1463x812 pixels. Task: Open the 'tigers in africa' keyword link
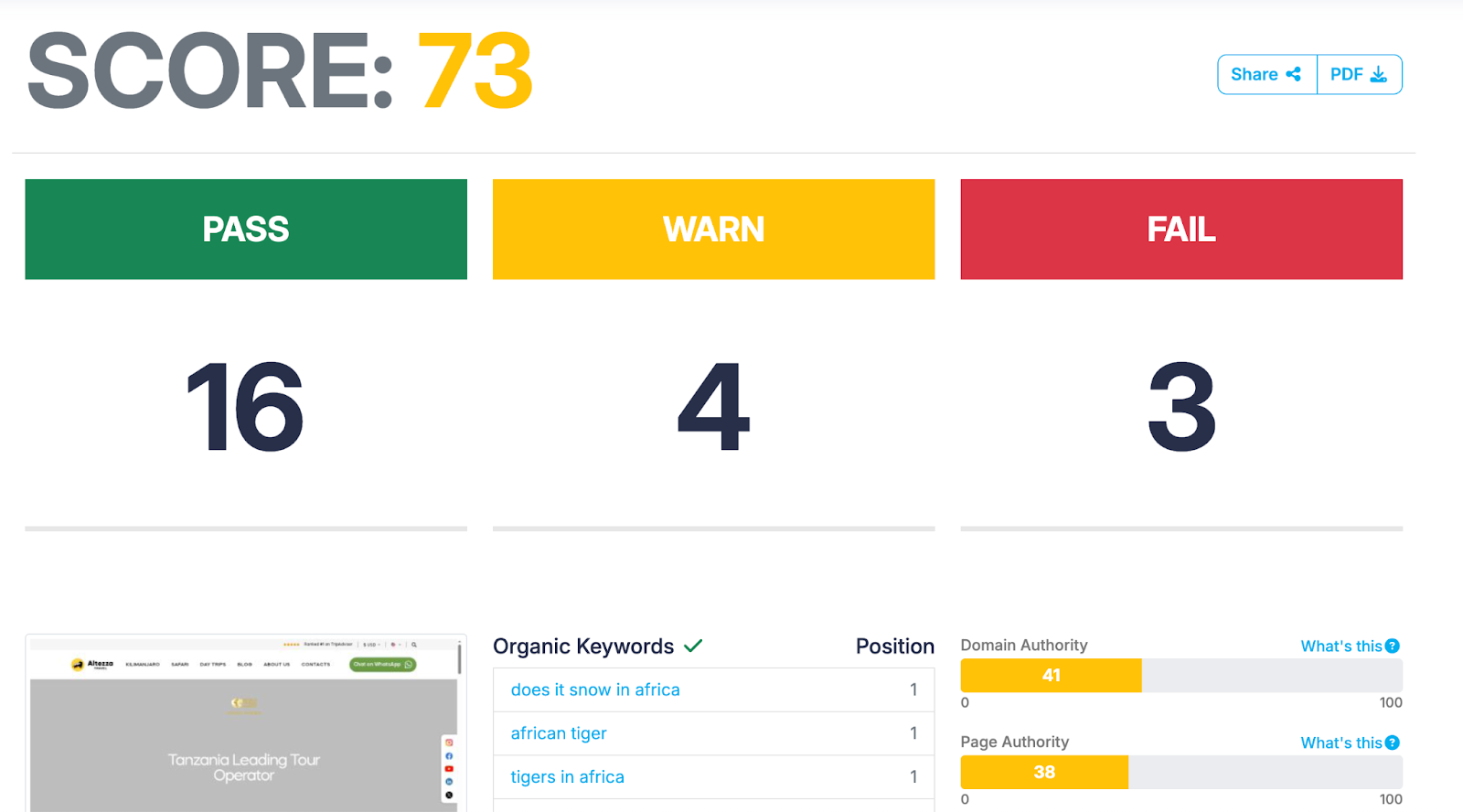pyautogui.click(x=567, y=776)
